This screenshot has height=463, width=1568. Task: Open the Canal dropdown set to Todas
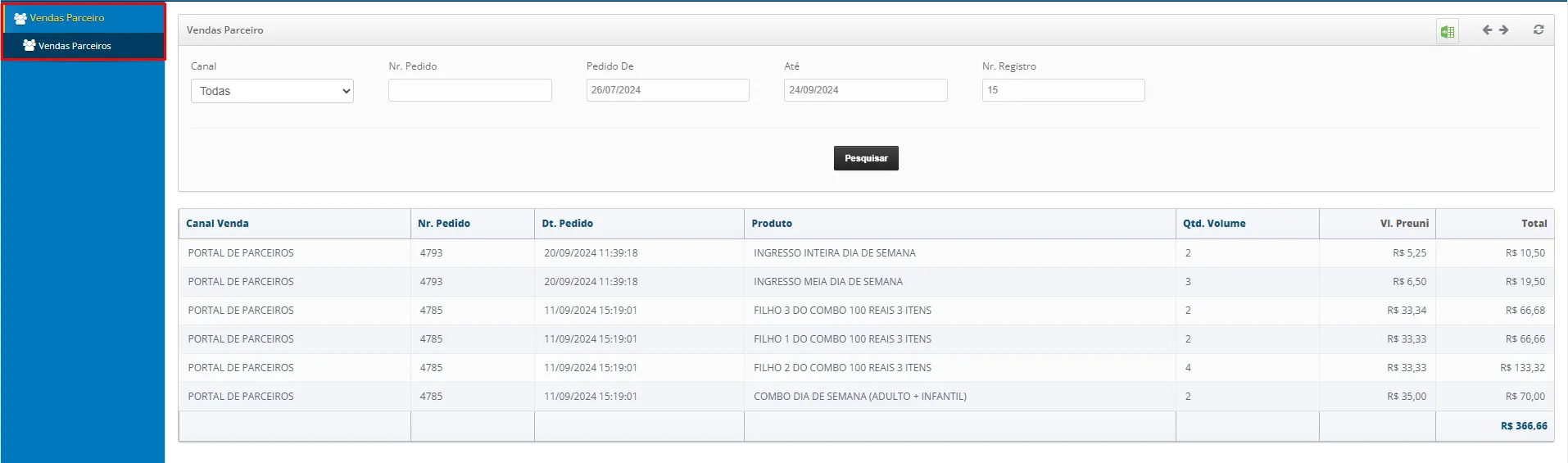[x=272, y=91]
